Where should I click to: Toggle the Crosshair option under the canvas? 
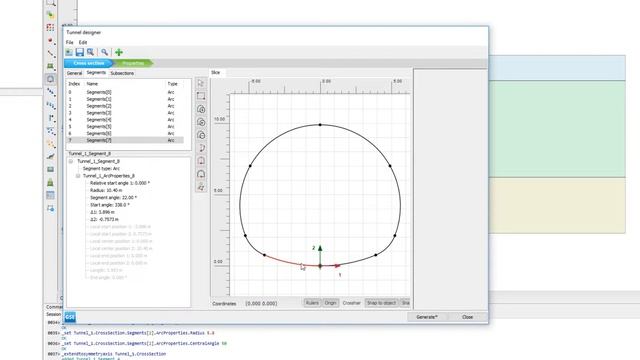(351, 303)
